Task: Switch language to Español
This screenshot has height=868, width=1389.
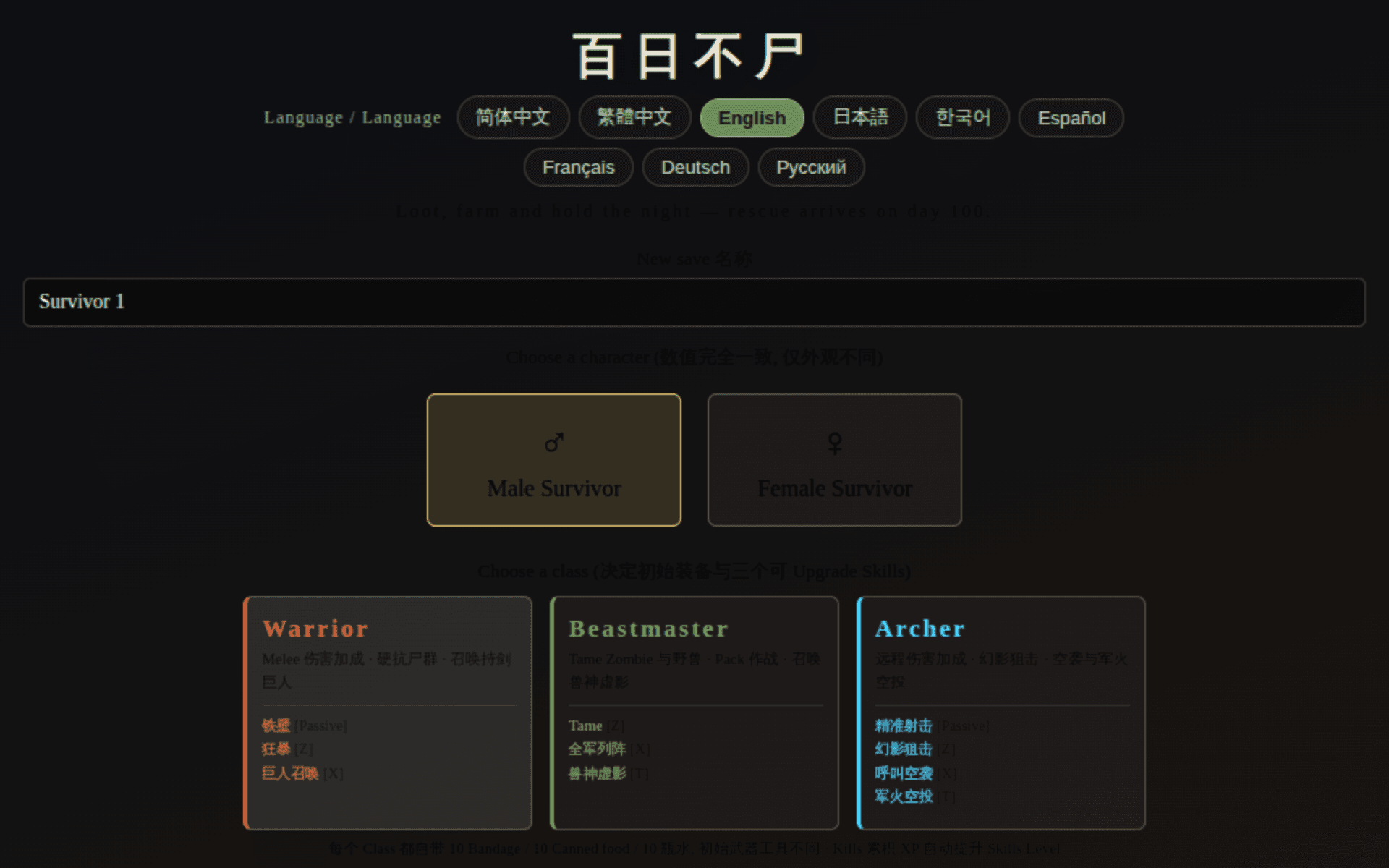Action: 1071,118
